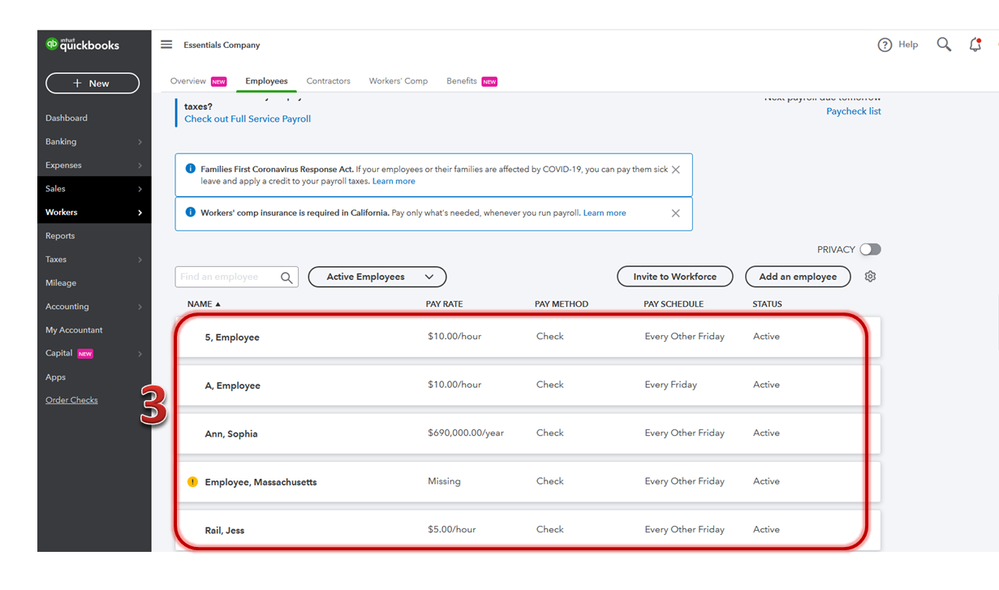Screen dimensions: 999x590
Task: Dismiss the Workers' comp insurance notice
Action: (676, 213)
